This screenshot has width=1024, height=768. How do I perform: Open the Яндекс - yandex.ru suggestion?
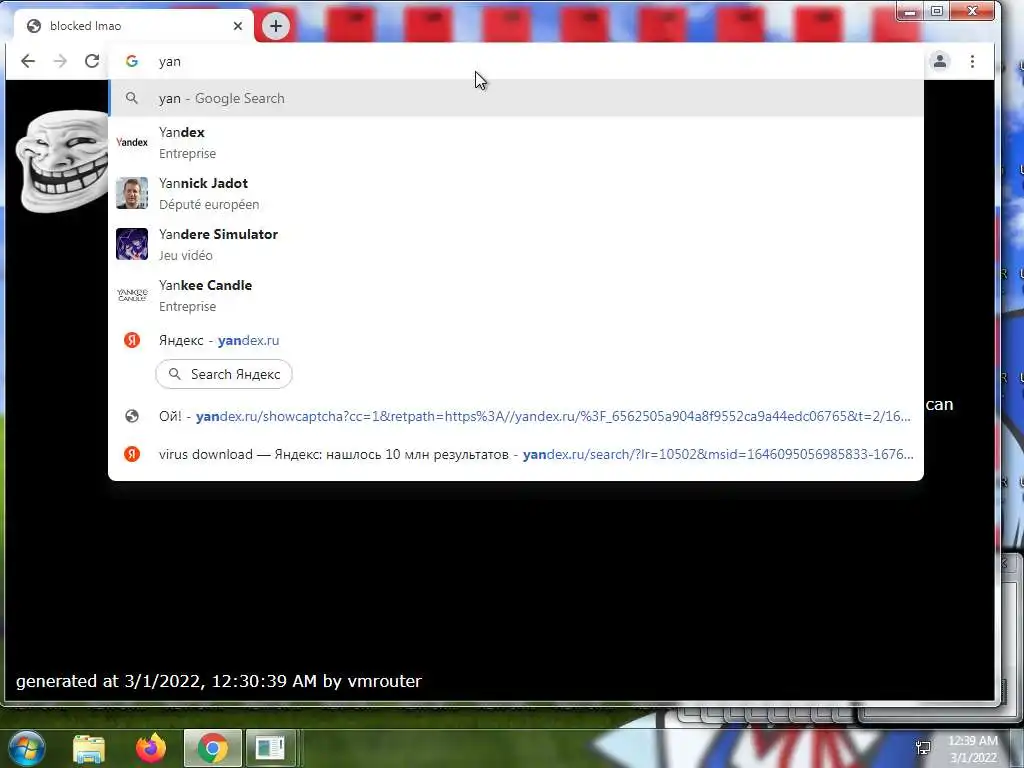[x=516, y=340]
